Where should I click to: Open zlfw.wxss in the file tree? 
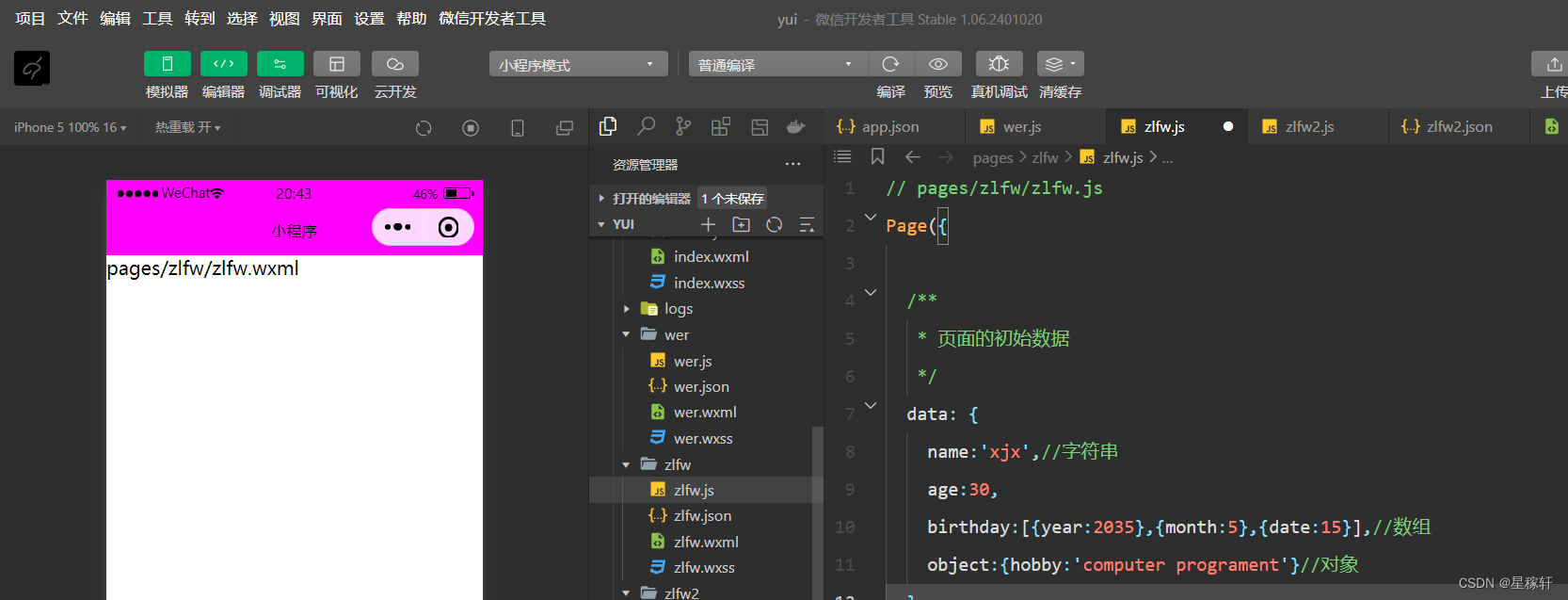point(706,567)
